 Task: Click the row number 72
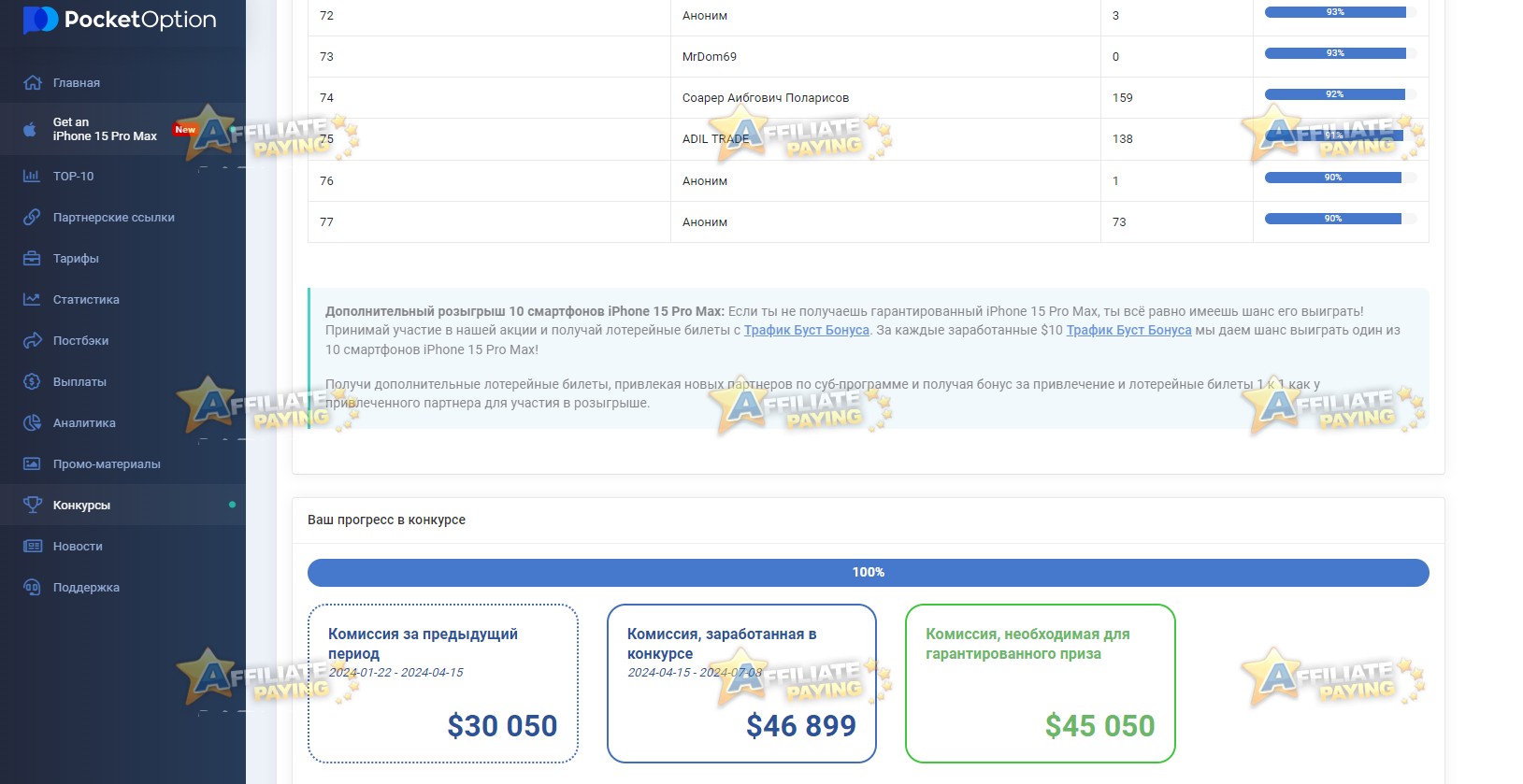pyautogui.click(x=326, y=15)
